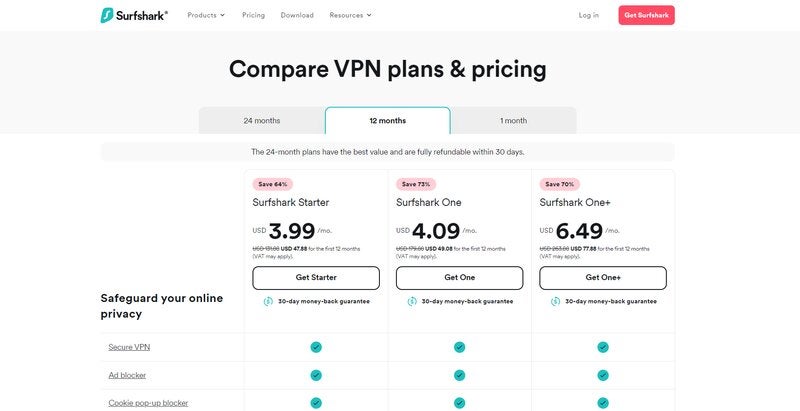Click Ad blocker checkmark in One column
The image size is (800, 411).
point(460,375)
